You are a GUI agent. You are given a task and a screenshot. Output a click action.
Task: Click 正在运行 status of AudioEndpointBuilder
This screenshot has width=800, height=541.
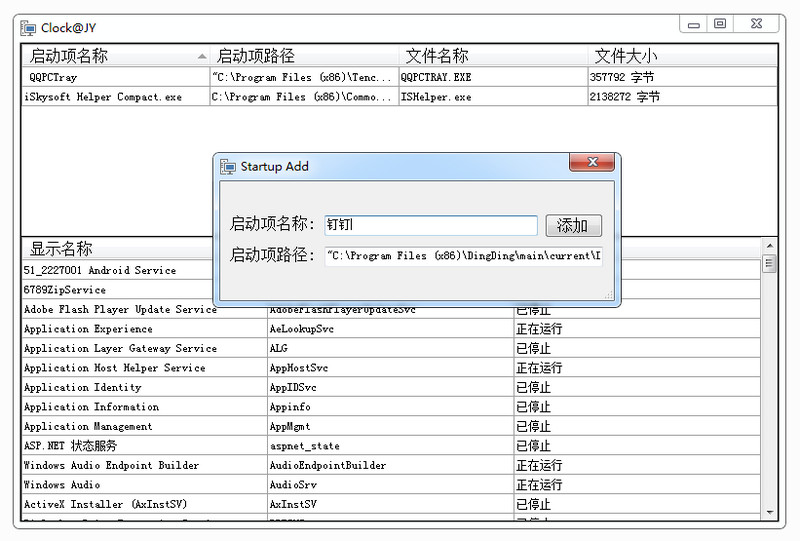click(x=637, y=465)
